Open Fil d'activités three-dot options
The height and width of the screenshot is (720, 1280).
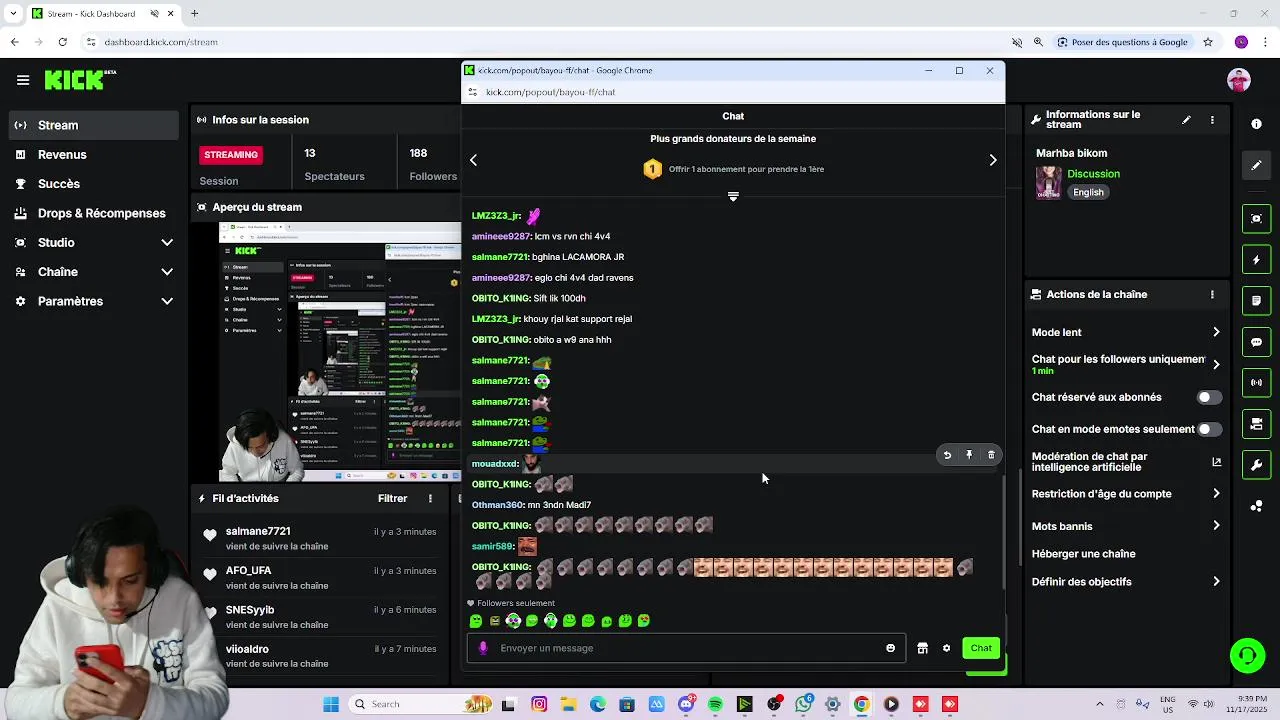pyautogui.click(x=431, y=498)
